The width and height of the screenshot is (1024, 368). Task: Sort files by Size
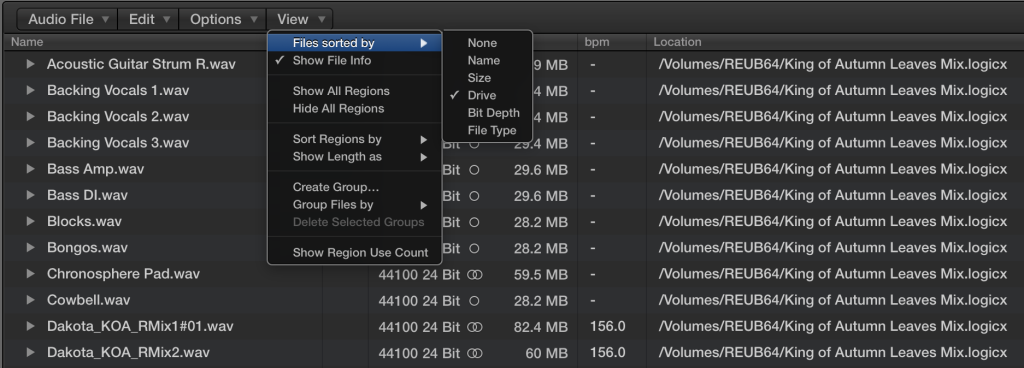[x=487, y=78]
